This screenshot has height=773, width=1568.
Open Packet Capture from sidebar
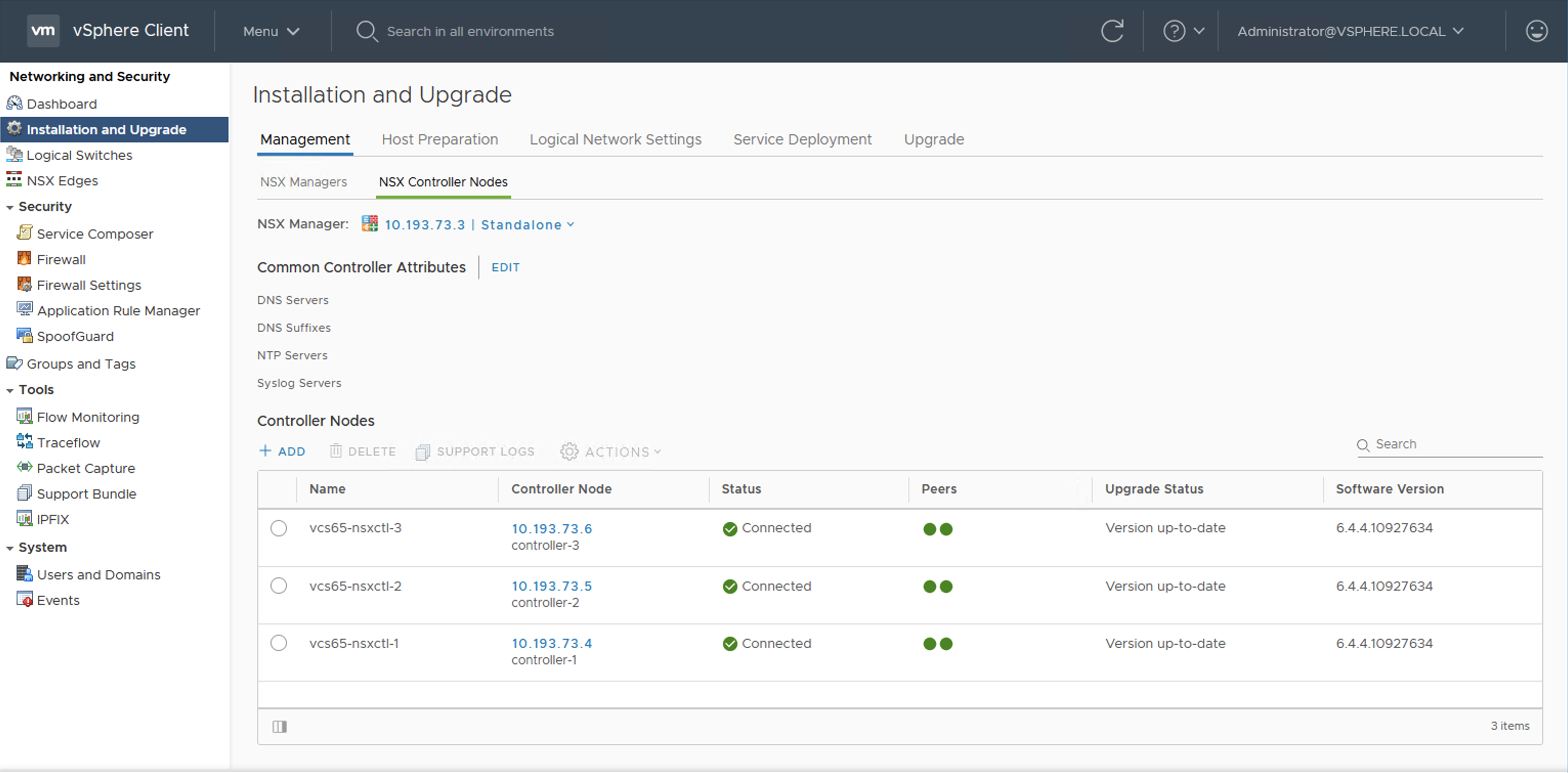pos(85,468)
